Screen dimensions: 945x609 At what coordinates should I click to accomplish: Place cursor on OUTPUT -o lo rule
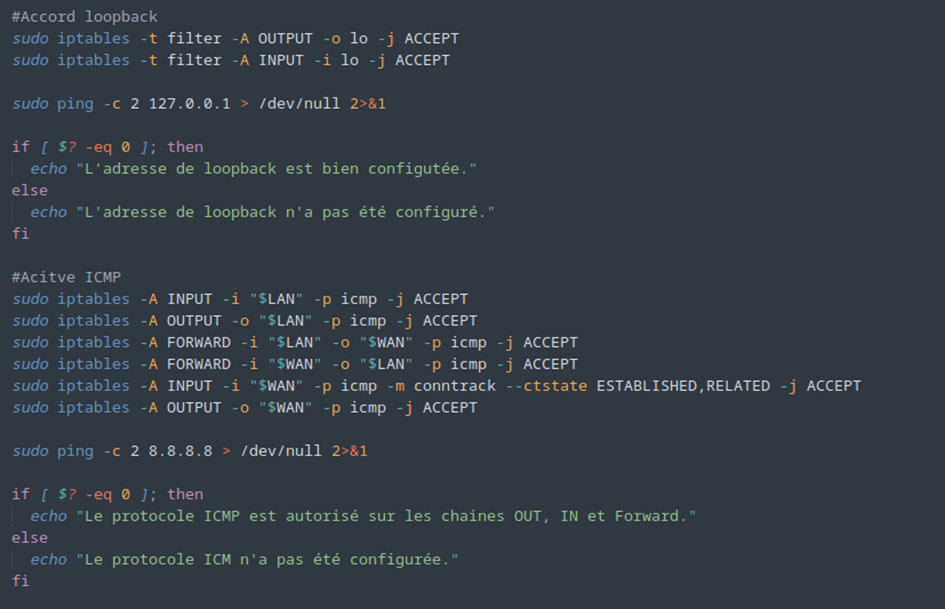(x=235, y=39)
